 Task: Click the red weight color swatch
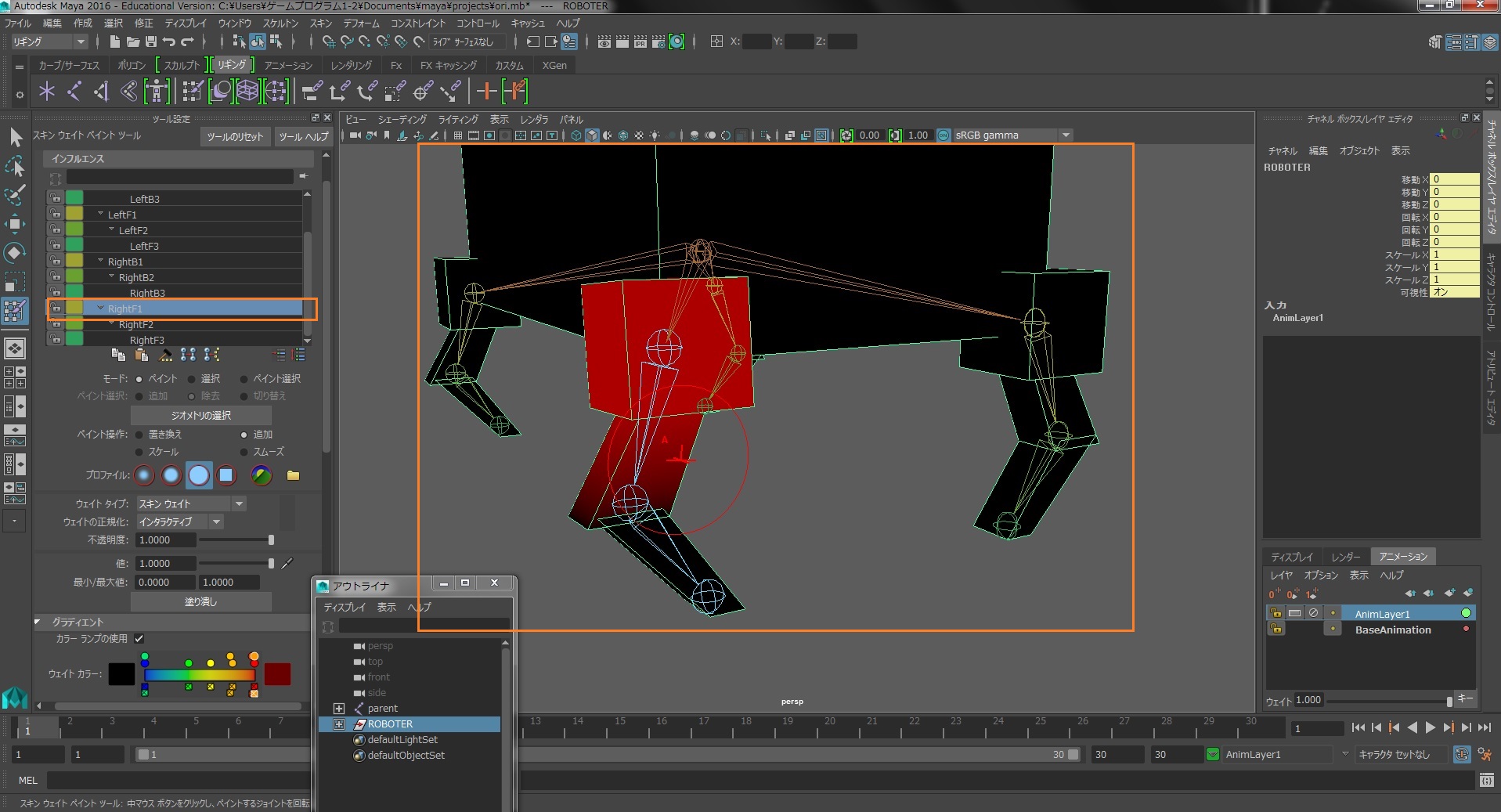pyautogui.click(x=277, y=673)
